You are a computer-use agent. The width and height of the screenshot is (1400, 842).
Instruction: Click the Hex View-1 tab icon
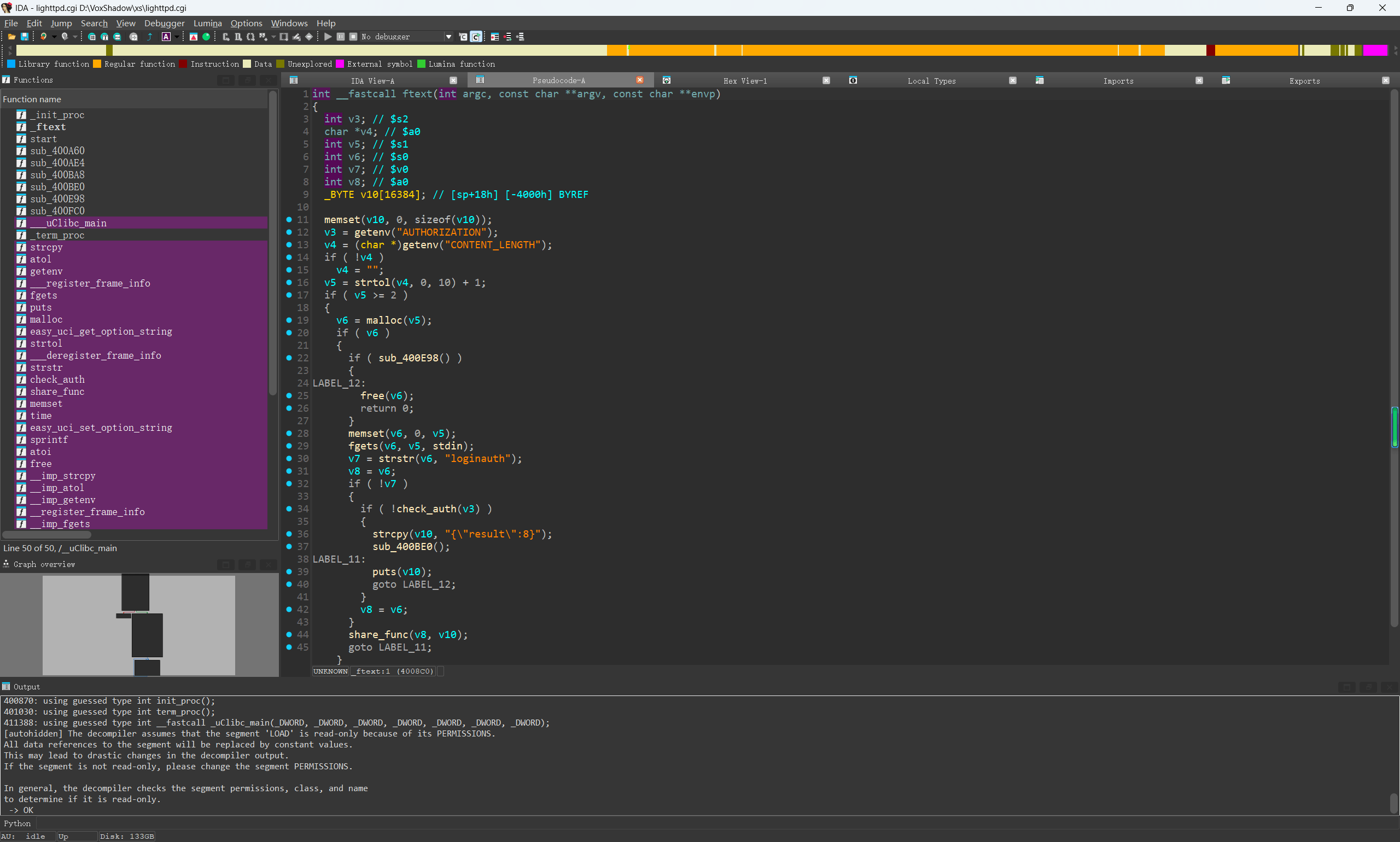[666, 80]
